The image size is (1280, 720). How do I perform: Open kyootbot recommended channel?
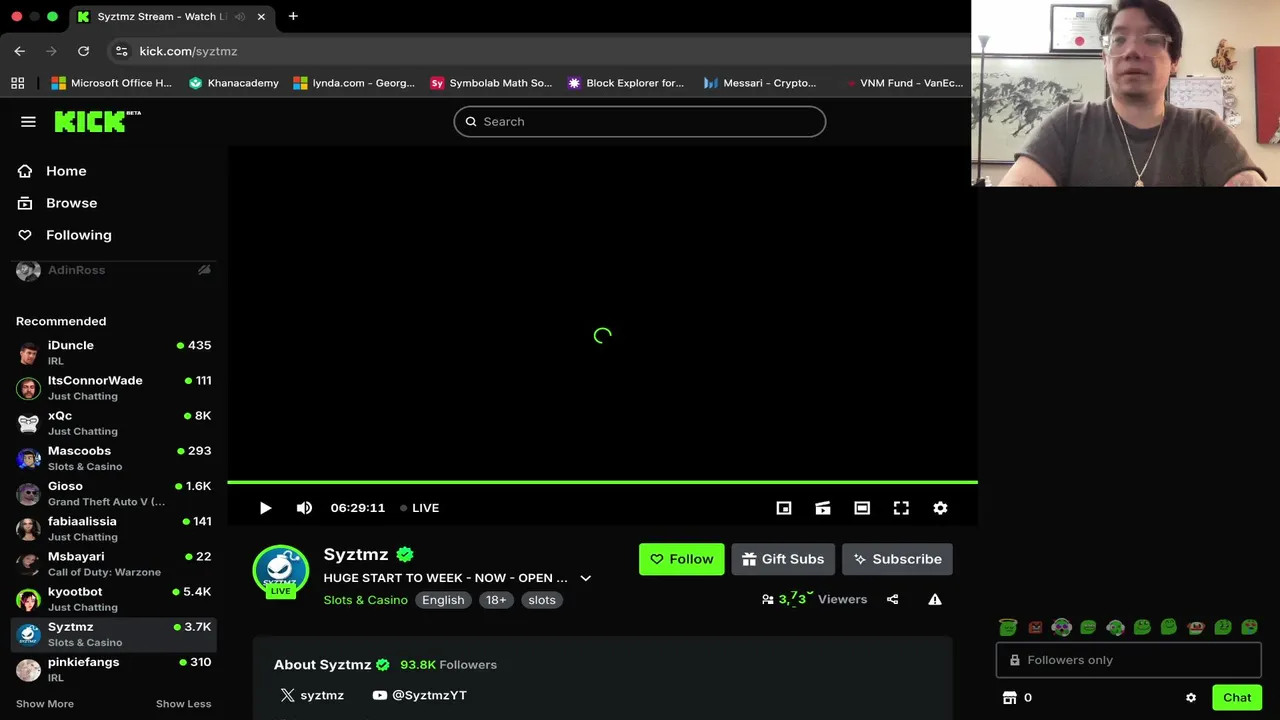coord(115,598)
